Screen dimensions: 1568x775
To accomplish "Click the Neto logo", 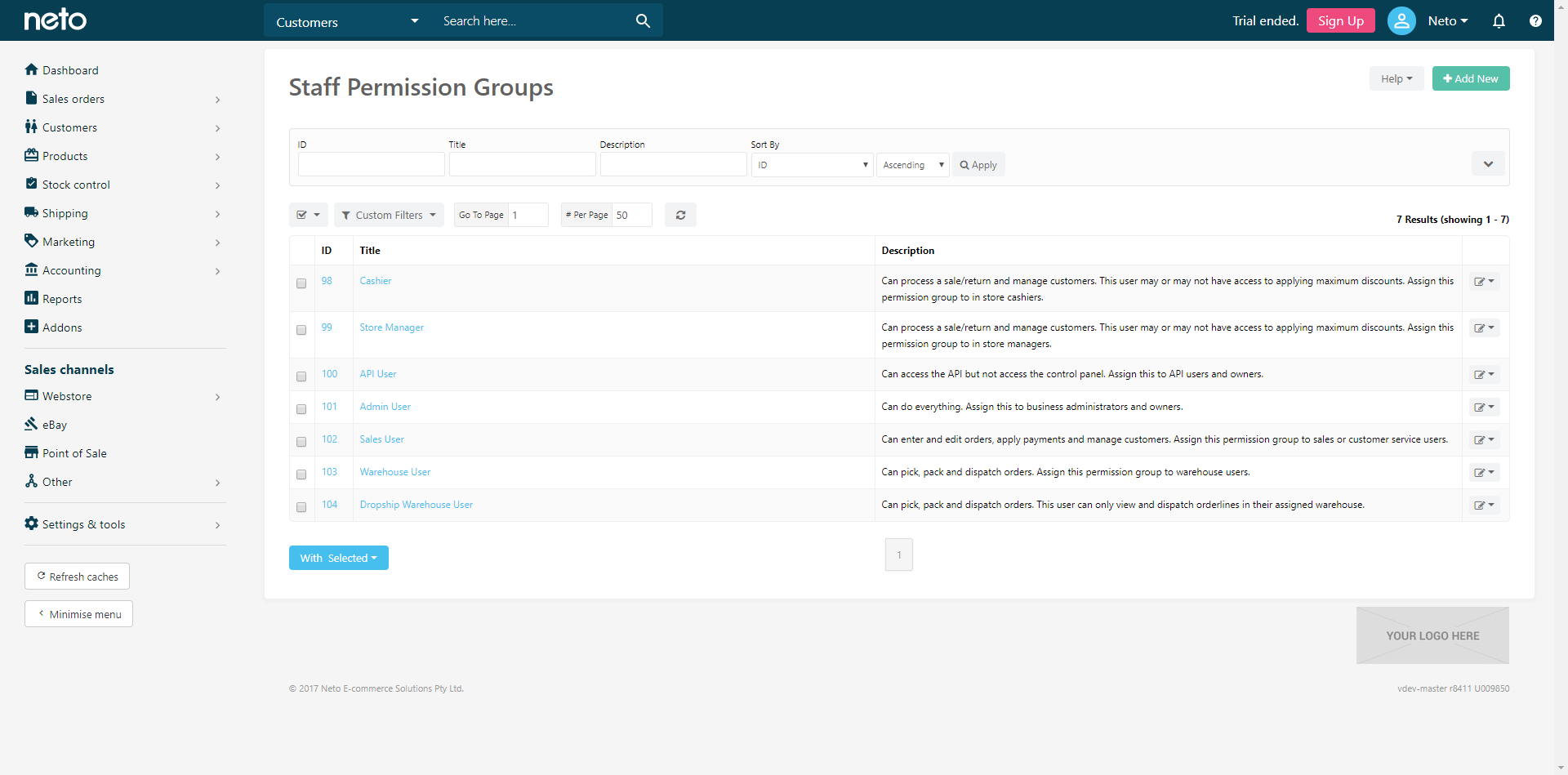I will [55, 20].
